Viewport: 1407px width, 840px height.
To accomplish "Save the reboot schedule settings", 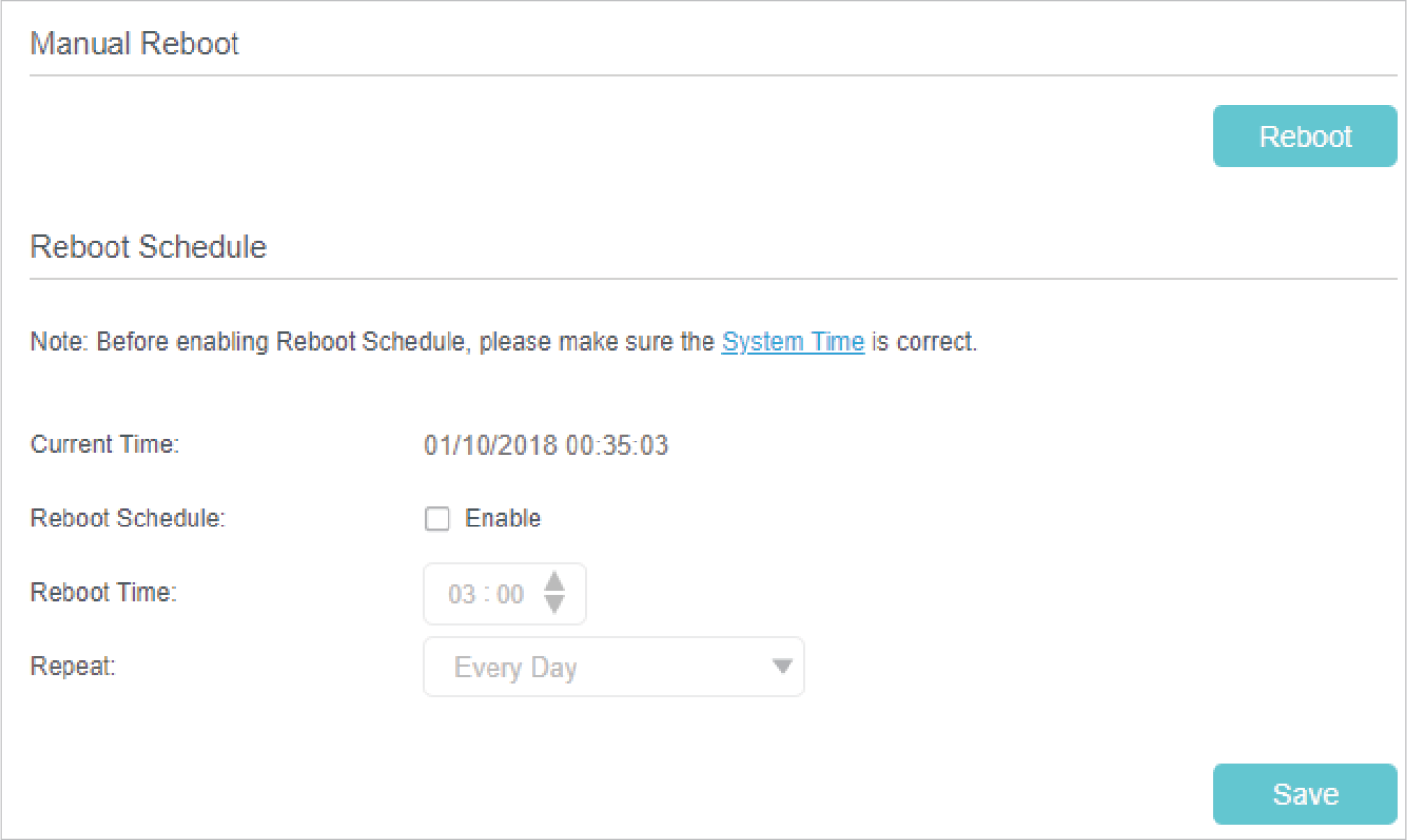I will [x=1304, y=794].
